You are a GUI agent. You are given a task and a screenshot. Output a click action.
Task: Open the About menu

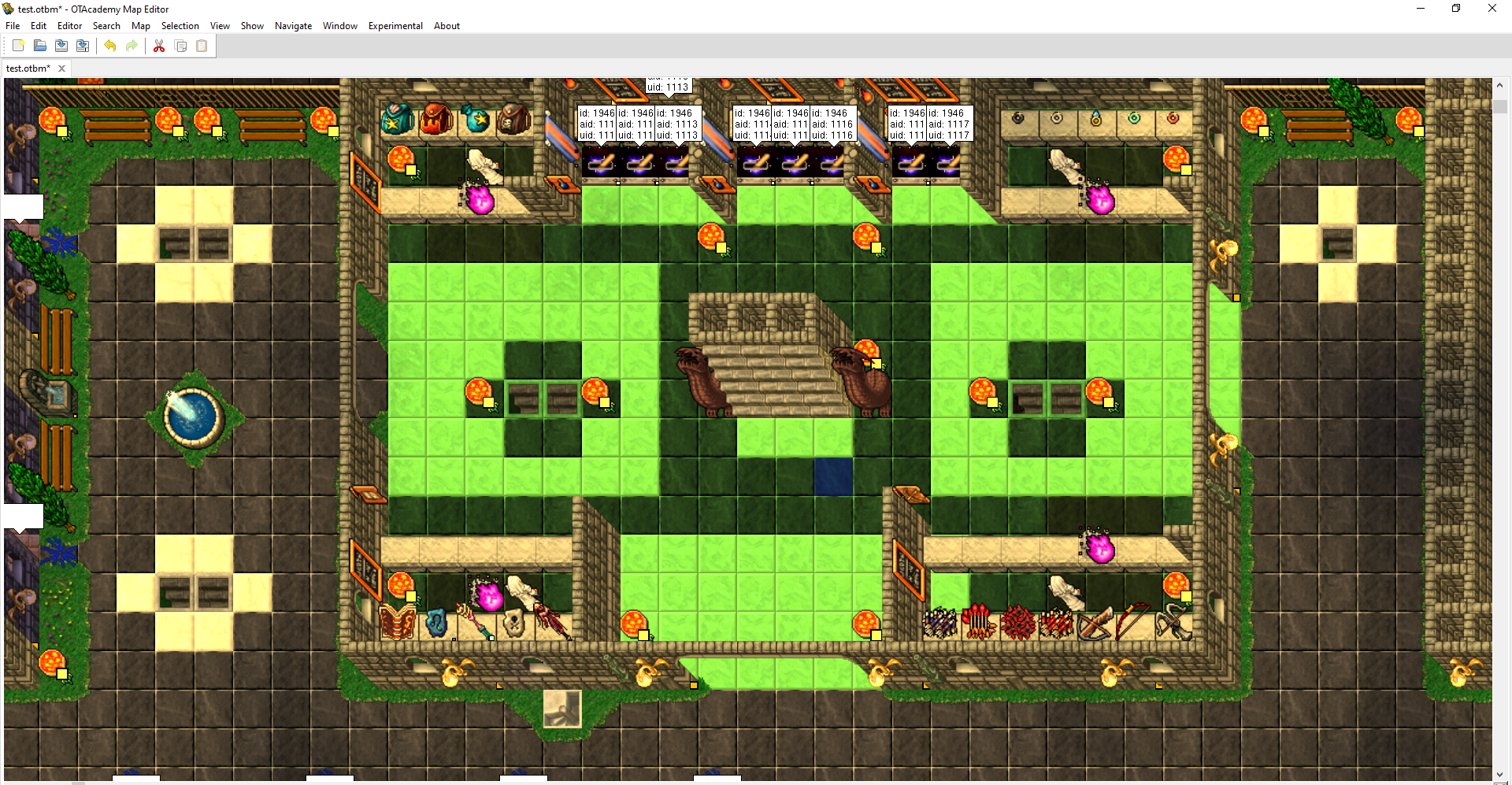click(447, 26)
